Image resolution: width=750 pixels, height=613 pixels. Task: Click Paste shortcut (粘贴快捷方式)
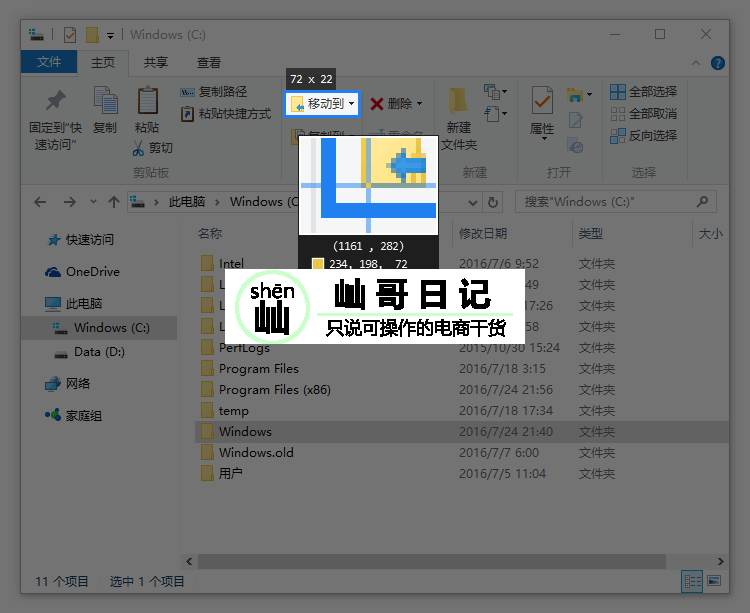(x=226, y=114)
